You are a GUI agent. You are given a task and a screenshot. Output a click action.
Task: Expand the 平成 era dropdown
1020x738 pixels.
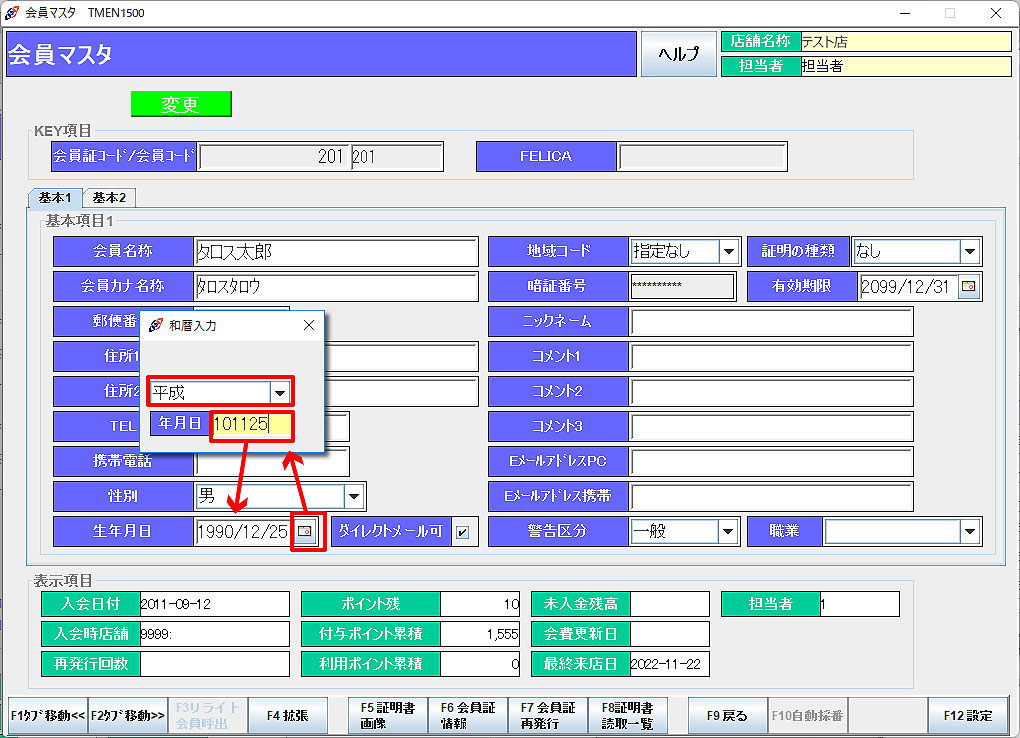click(x=280, y=393)
